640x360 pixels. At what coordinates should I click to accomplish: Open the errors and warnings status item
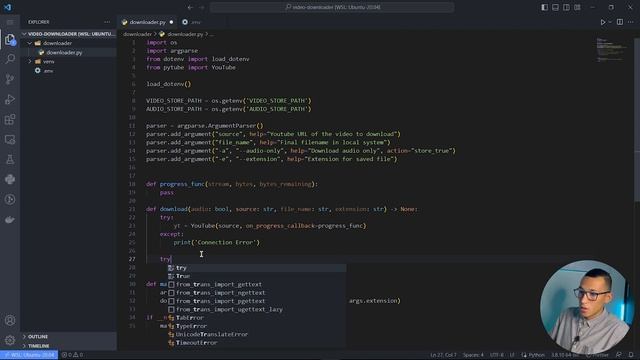coord(72,355)
